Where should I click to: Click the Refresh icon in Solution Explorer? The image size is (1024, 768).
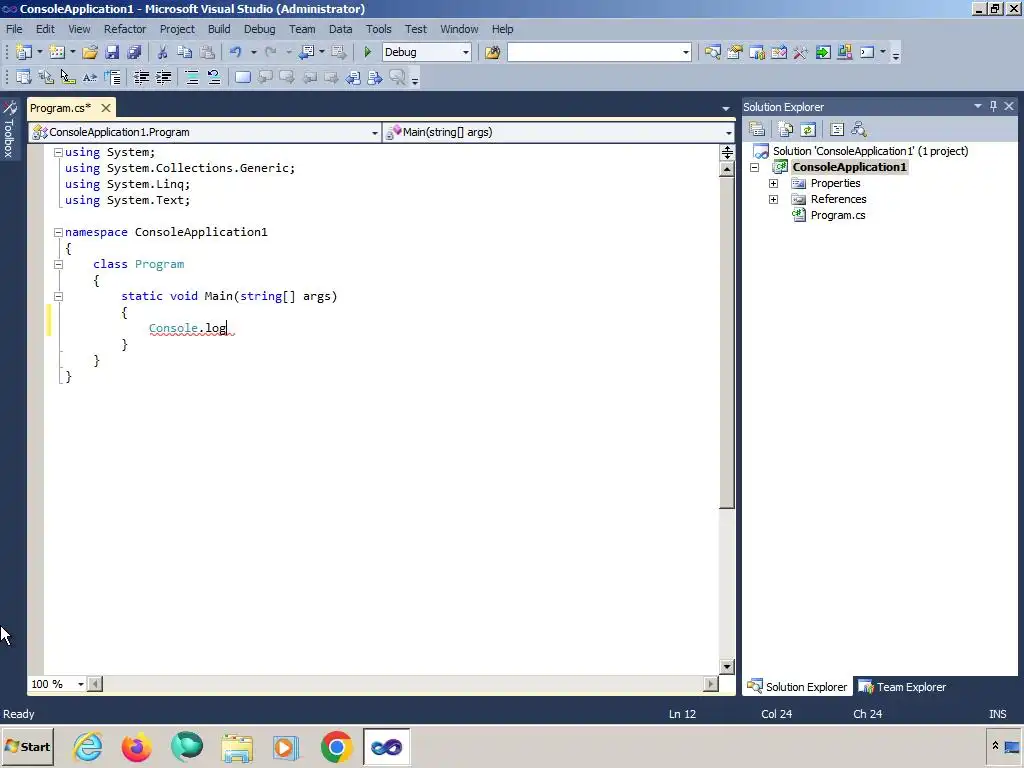(808, 129)
